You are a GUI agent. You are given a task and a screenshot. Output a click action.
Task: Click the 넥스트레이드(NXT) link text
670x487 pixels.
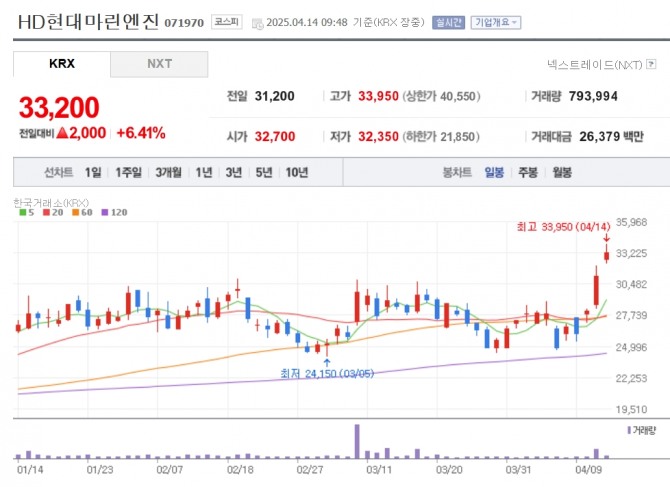point(595,65)
